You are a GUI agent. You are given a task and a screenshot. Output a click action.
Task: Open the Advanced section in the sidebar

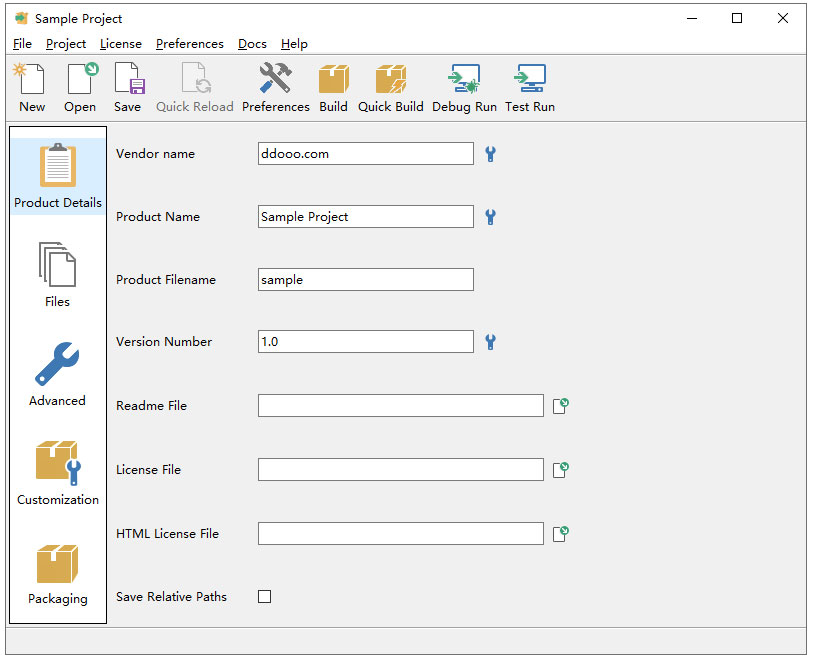tap(58, 374)
